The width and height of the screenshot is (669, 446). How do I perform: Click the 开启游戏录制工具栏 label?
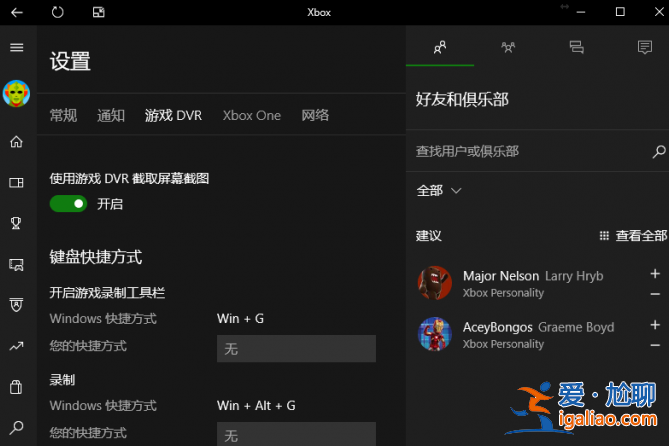107,293
